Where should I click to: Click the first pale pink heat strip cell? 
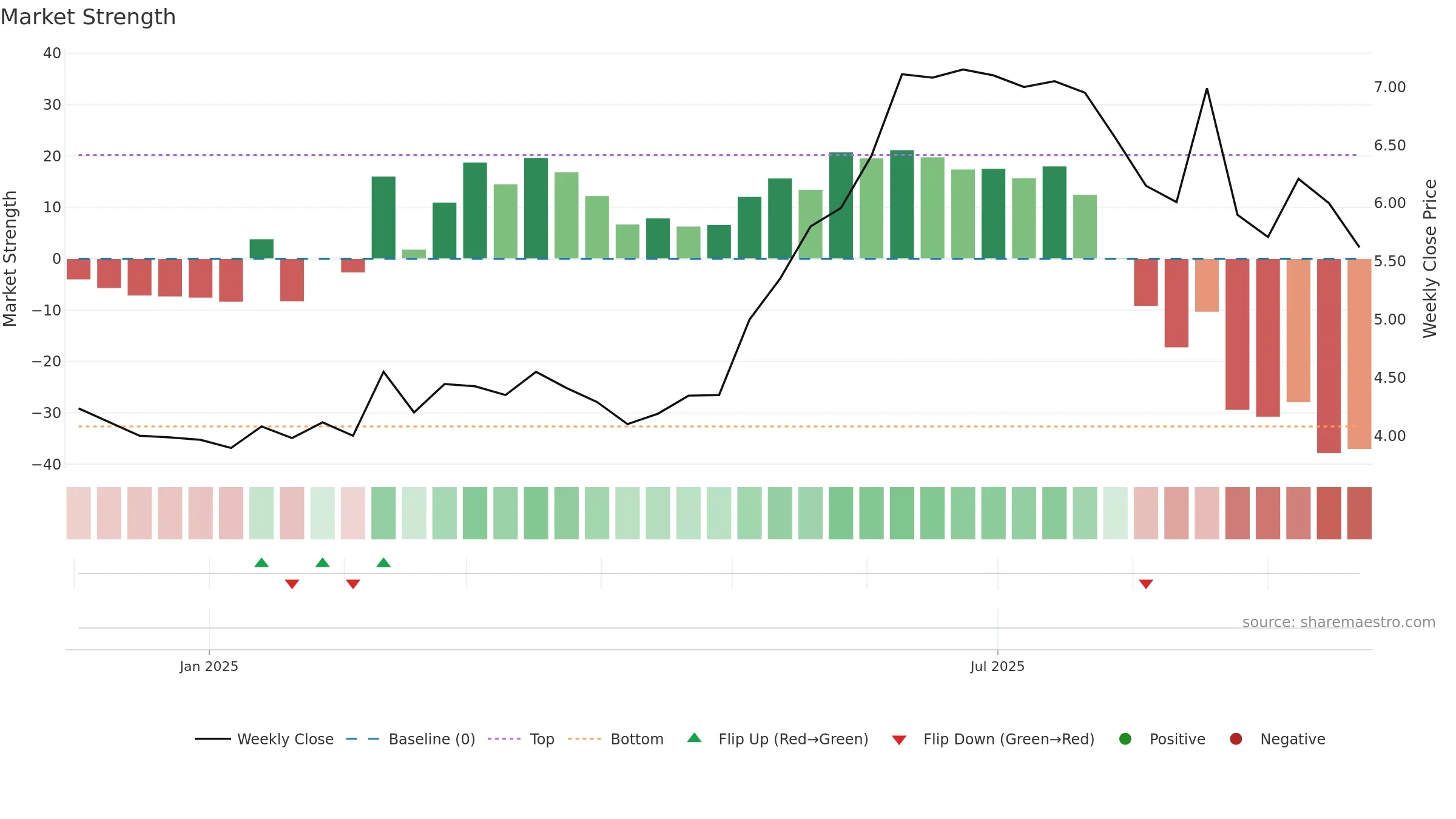click(78, 513)
